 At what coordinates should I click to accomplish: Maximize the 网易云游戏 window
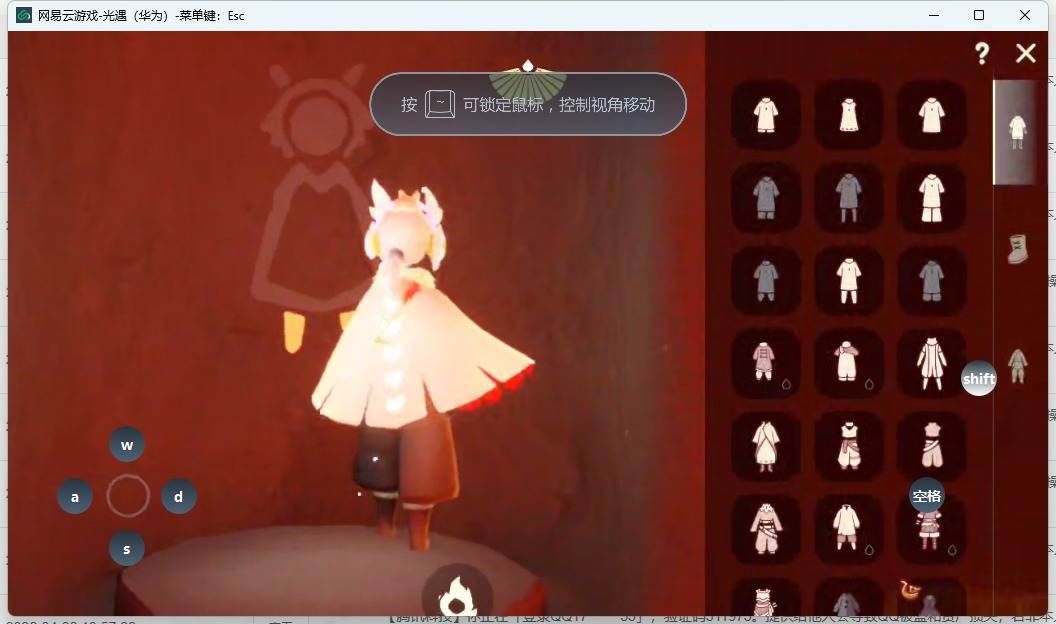click(x=979, y=15)
